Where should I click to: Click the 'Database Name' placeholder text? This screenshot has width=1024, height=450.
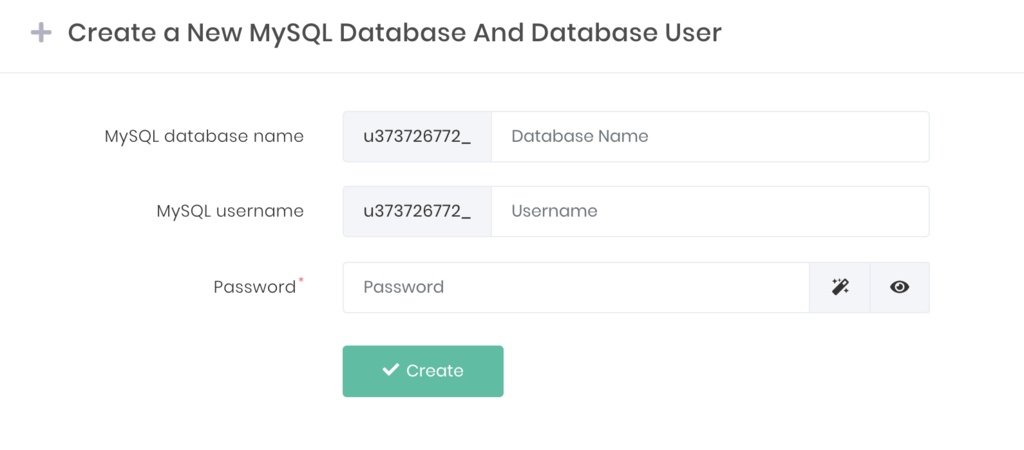pyautogui.click(x=580, y=136)
